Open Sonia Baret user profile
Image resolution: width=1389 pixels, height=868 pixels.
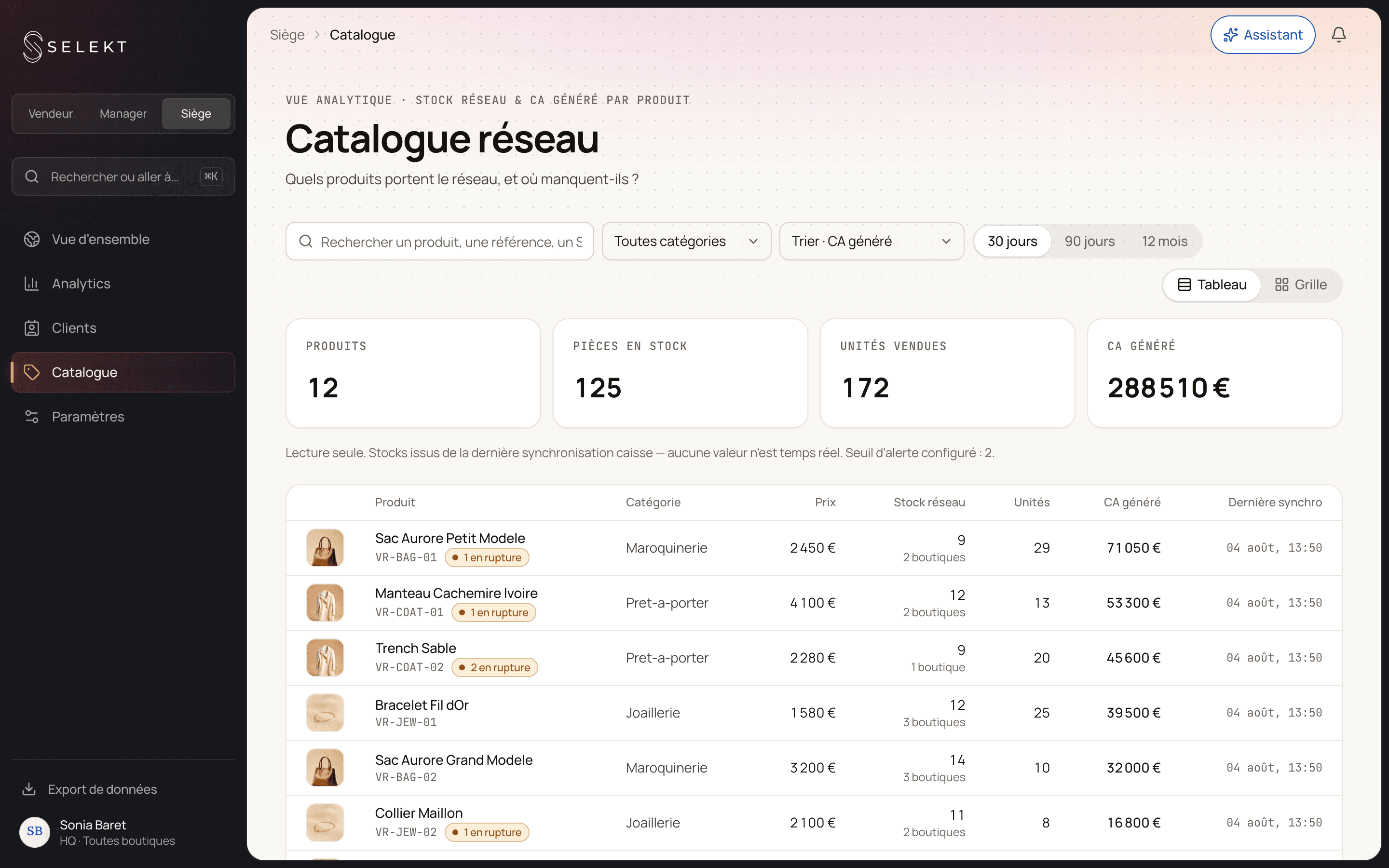click(x=123, y=832)
